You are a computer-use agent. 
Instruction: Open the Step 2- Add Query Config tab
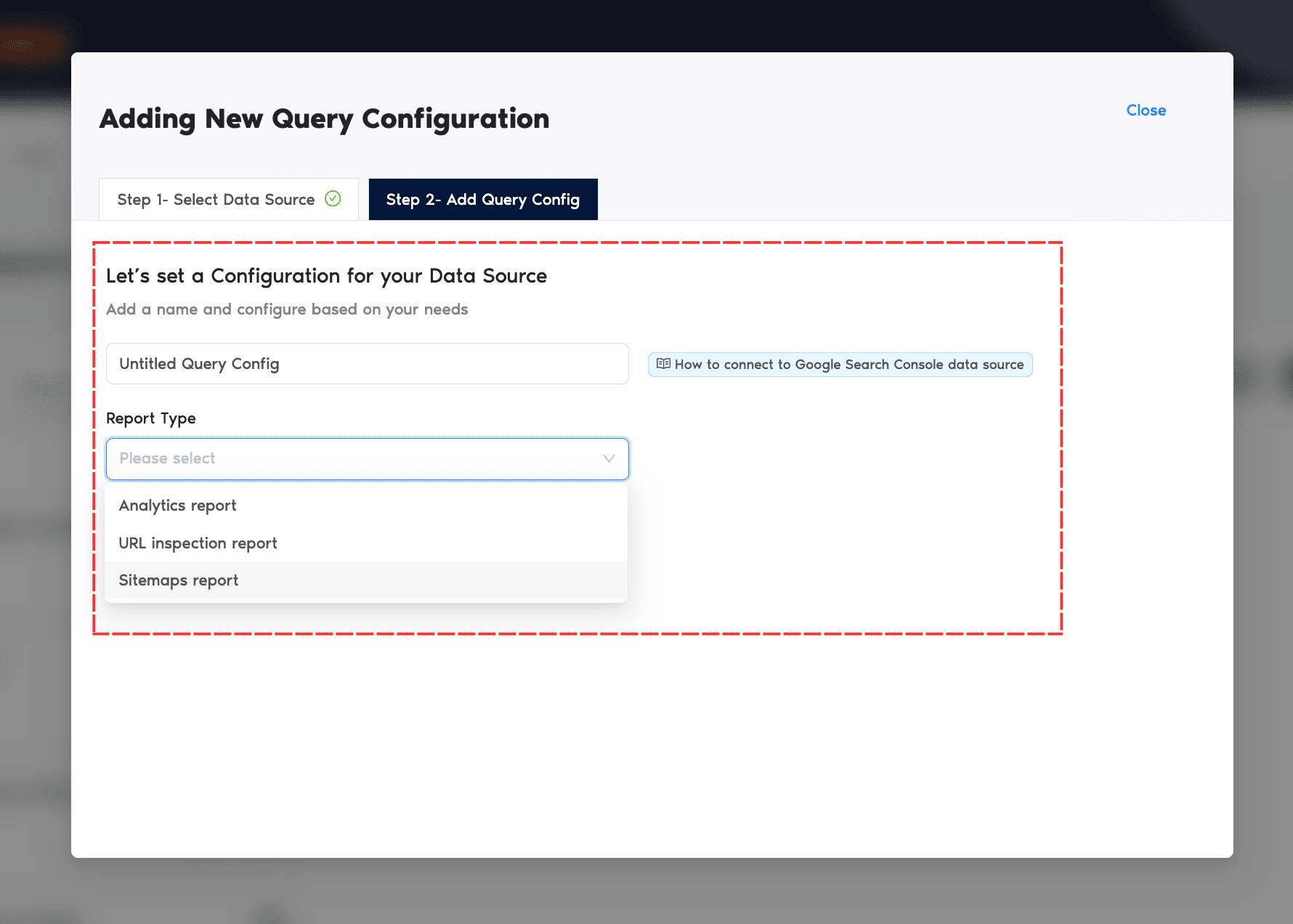pos(482,200)
